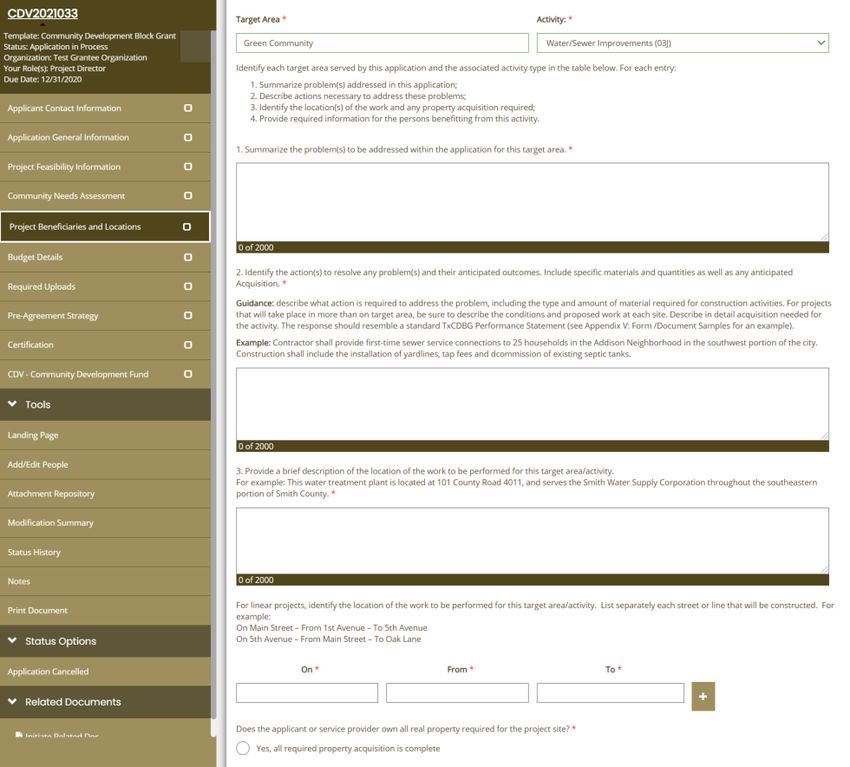Click the 'Due Date: 12/31/2020' text
This screenshot has height=767, width=850.
pyautogui.click(x=42, y=79)
